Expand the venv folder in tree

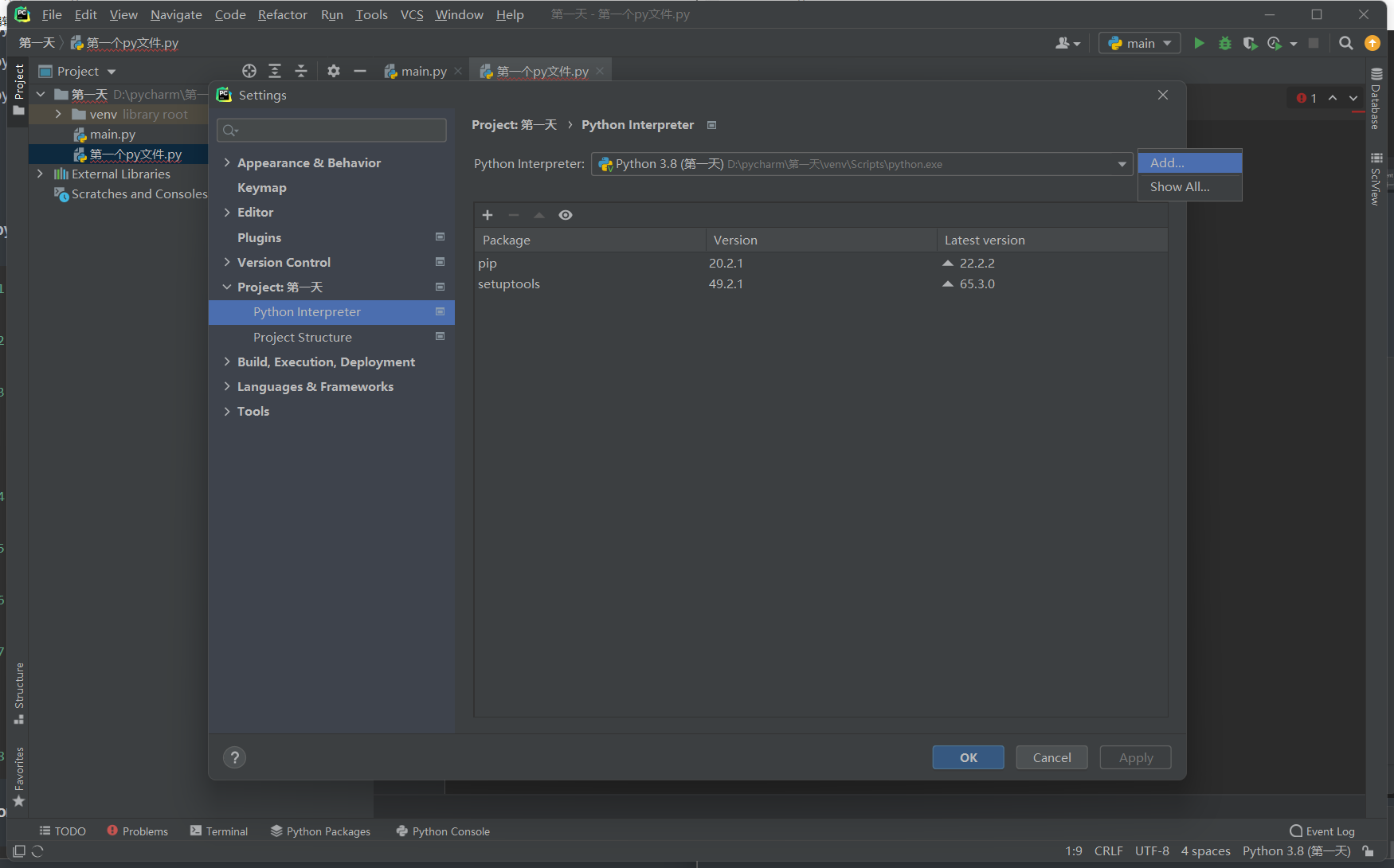(x=58, y=114)
